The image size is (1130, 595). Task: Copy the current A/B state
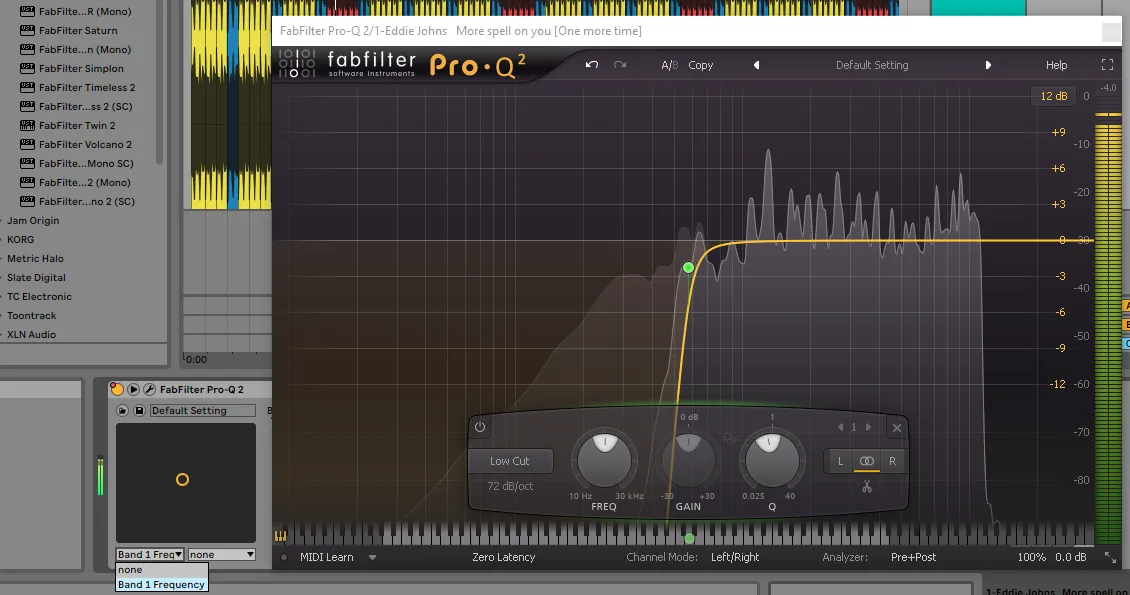[x=700, y=65]
